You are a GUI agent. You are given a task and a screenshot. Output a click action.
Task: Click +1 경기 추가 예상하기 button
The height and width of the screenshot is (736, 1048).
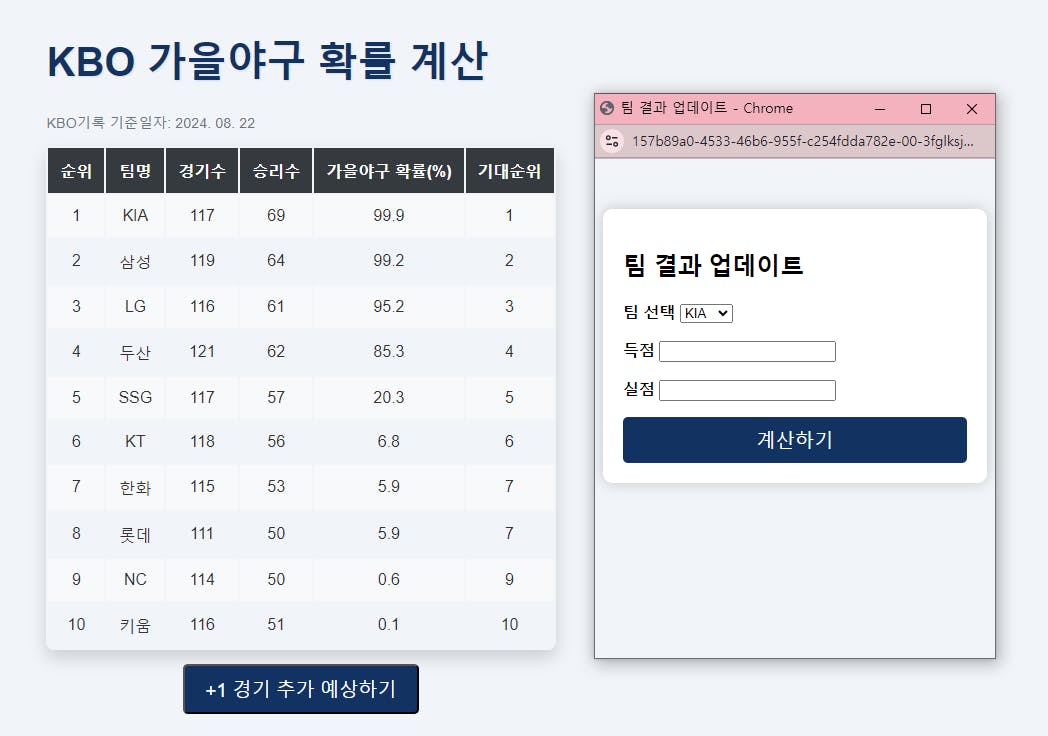301,689
